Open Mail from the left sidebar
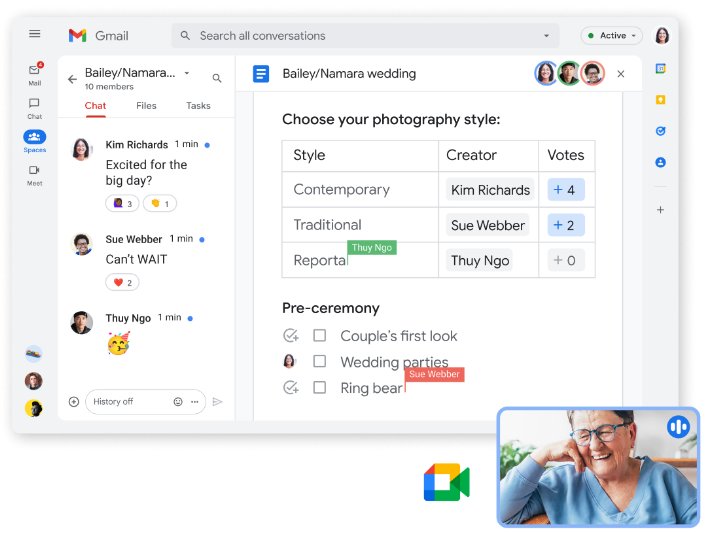 pyautogui.click(x=35, y=74)
